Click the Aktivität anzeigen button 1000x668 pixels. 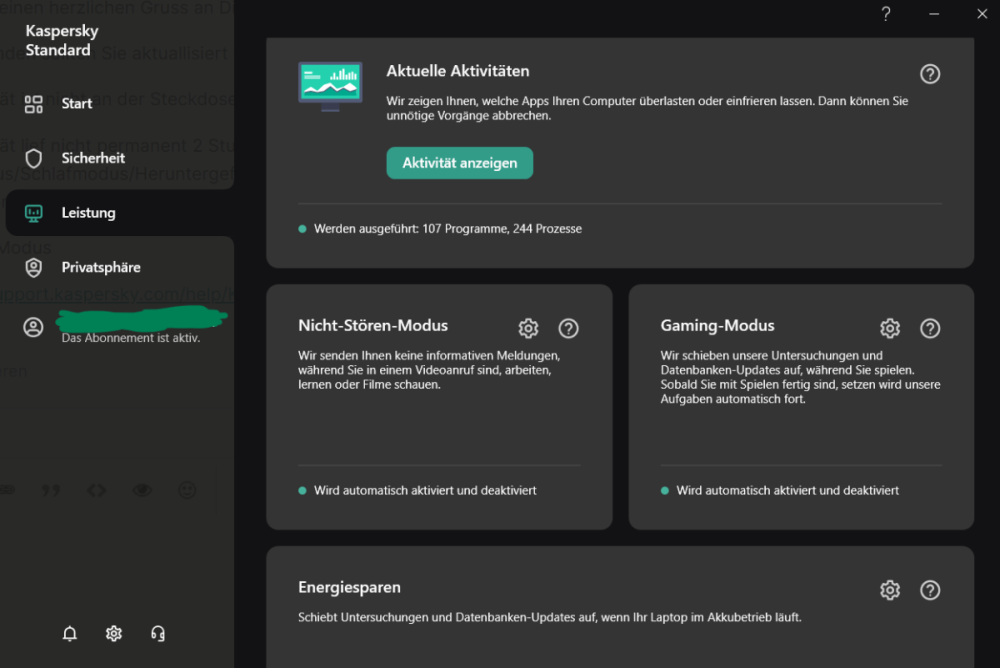point(459,162)
